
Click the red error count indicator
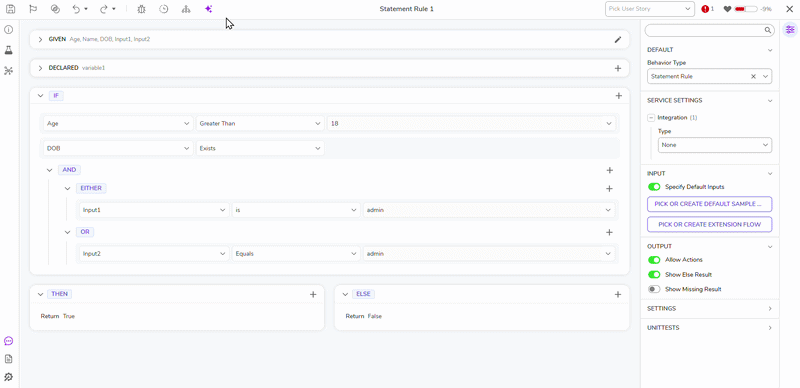(707, 9)
